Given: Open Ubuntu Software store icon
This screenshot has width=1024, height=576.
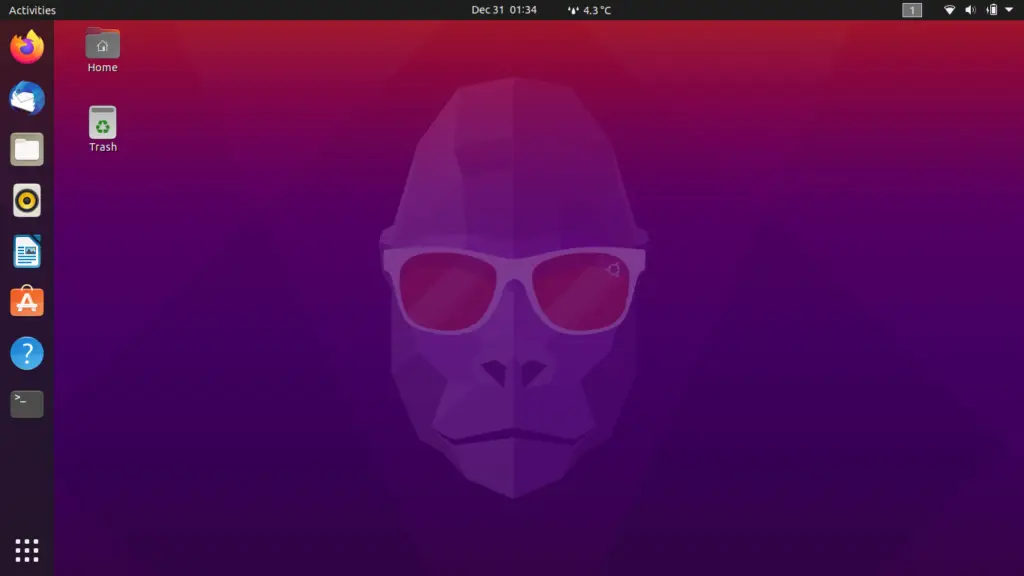Looking at the screenshot, I should [27, 302].
